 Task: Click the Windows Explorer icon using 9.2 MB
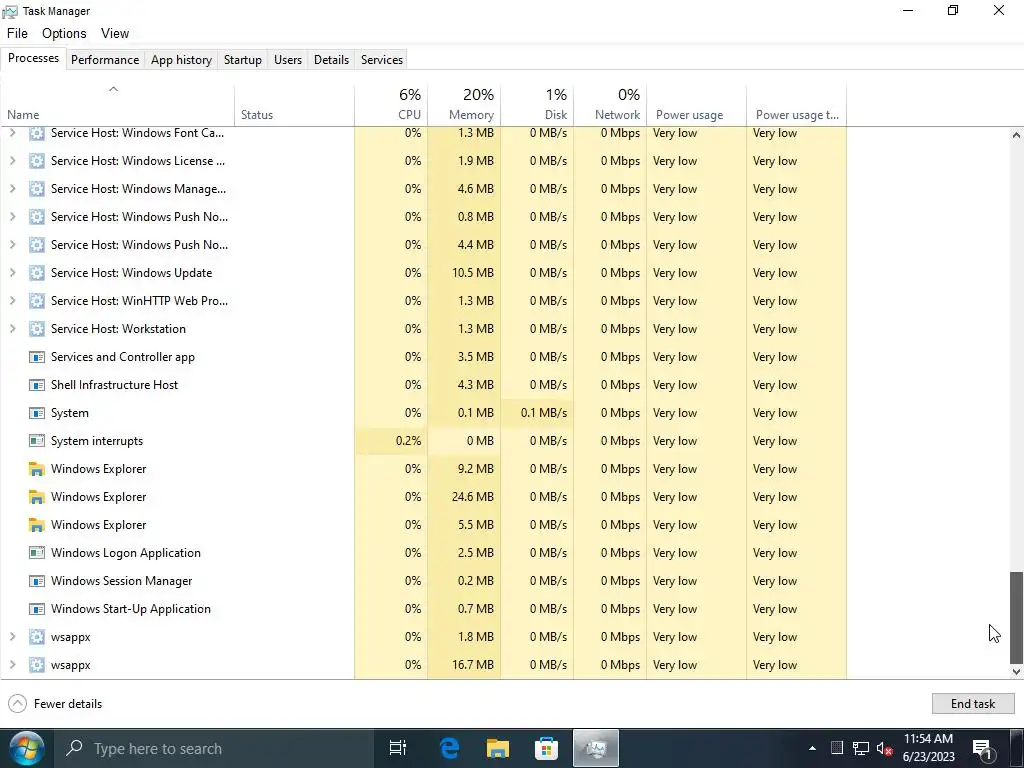[37, 469]
